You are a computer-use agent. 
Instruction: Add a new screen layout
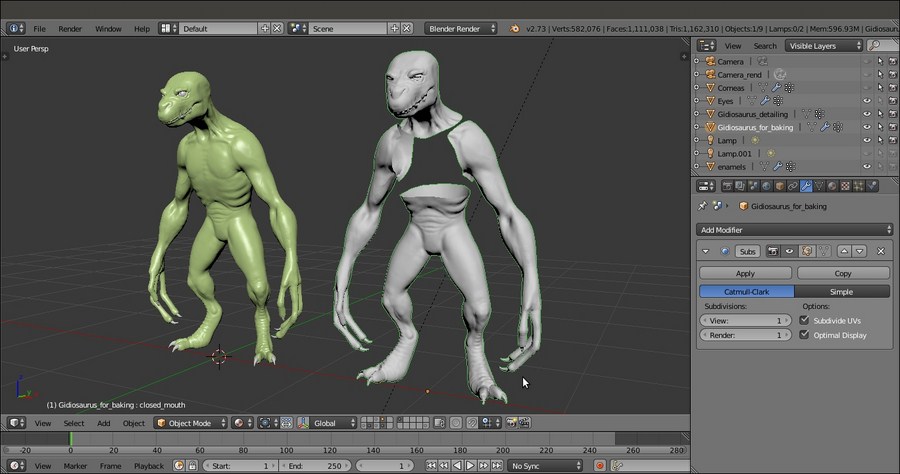click(265, 28)
